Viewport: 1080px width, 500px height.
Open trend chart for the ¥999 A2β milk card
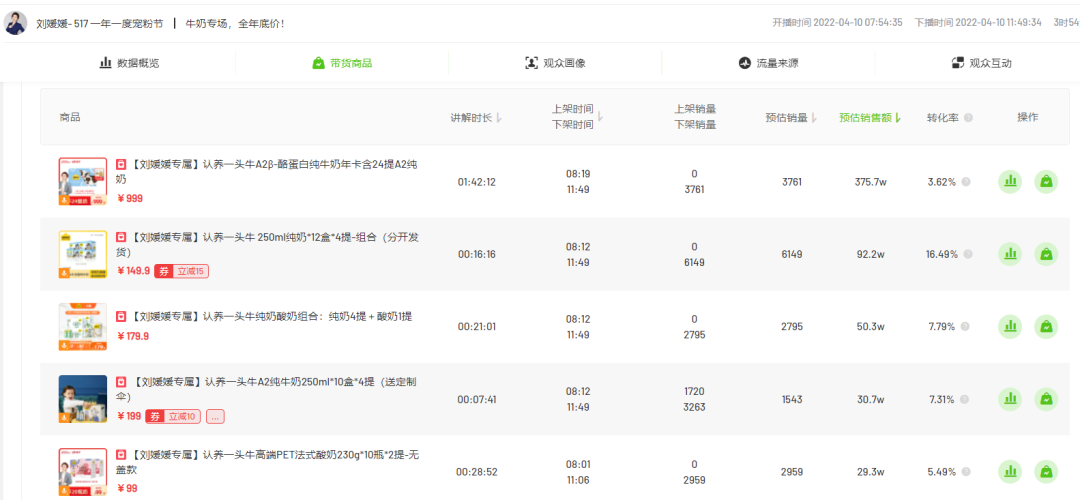tap(1010, 182)
